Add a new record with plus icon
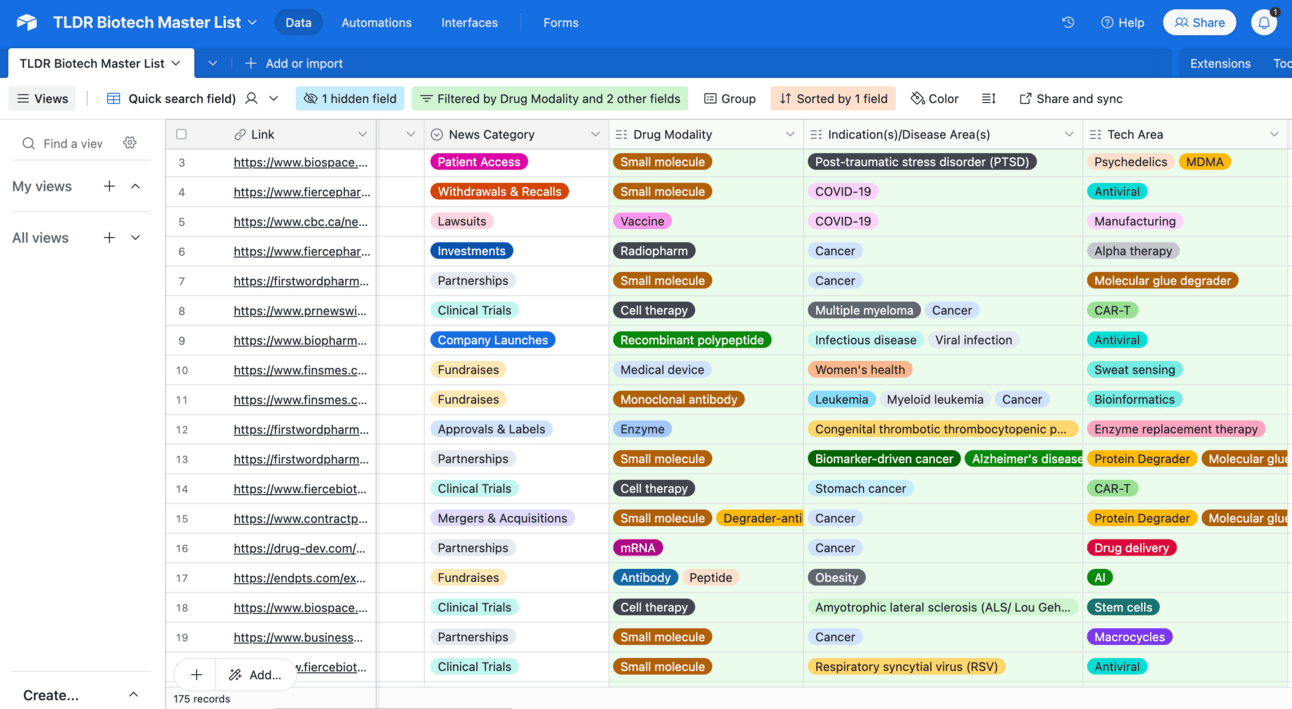 coord(196,675)
